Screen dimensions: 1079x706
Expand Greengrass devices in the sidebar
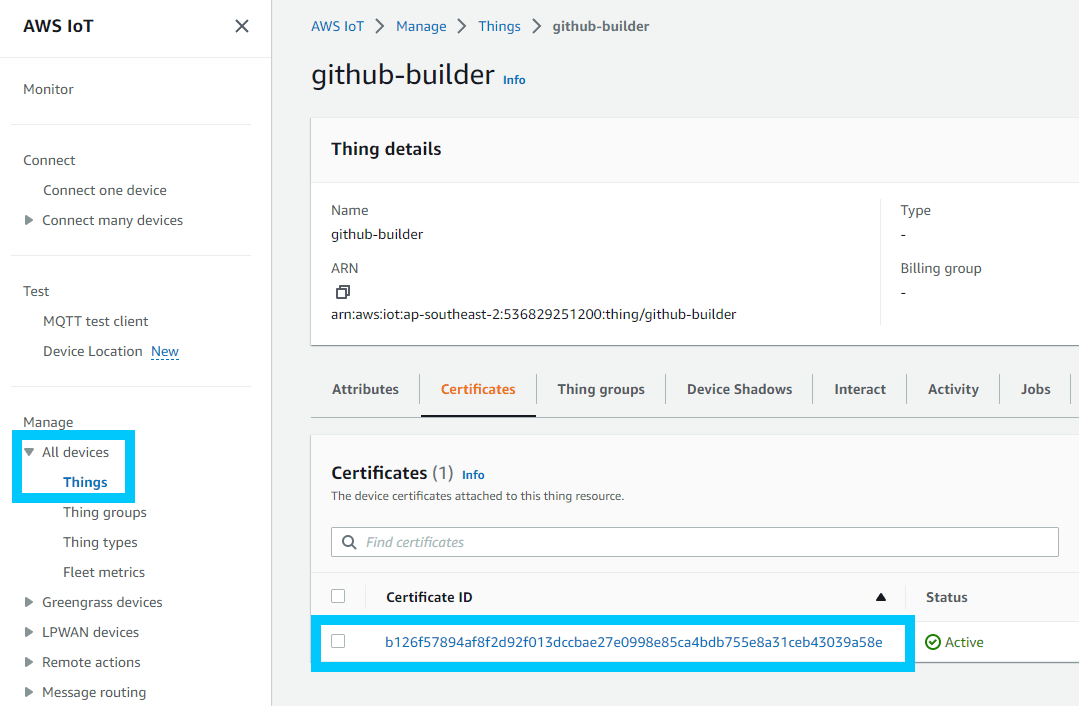(28, 602)
